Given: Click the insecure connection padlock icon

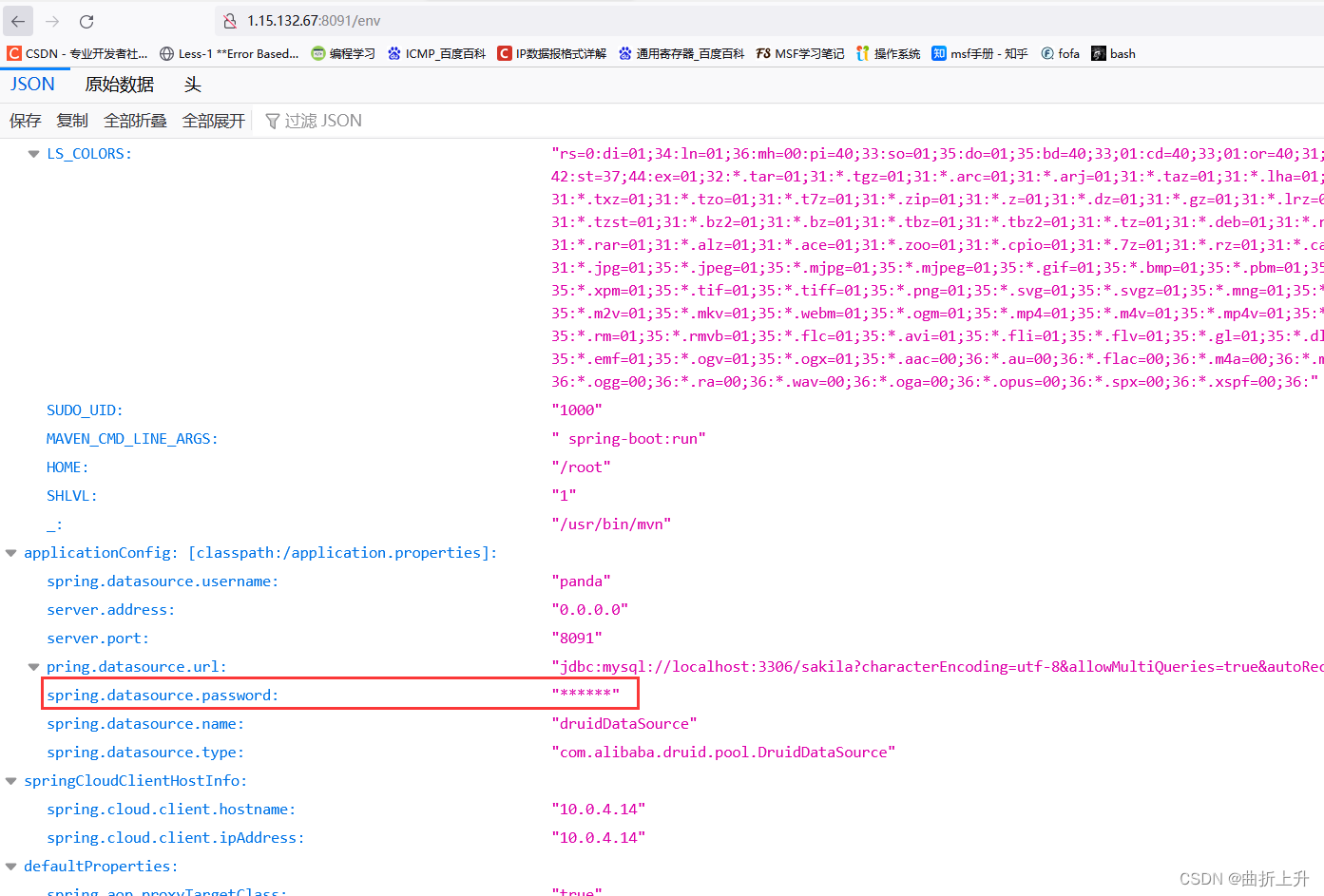Looking at the screenshot, I should (x=229, y=21).
